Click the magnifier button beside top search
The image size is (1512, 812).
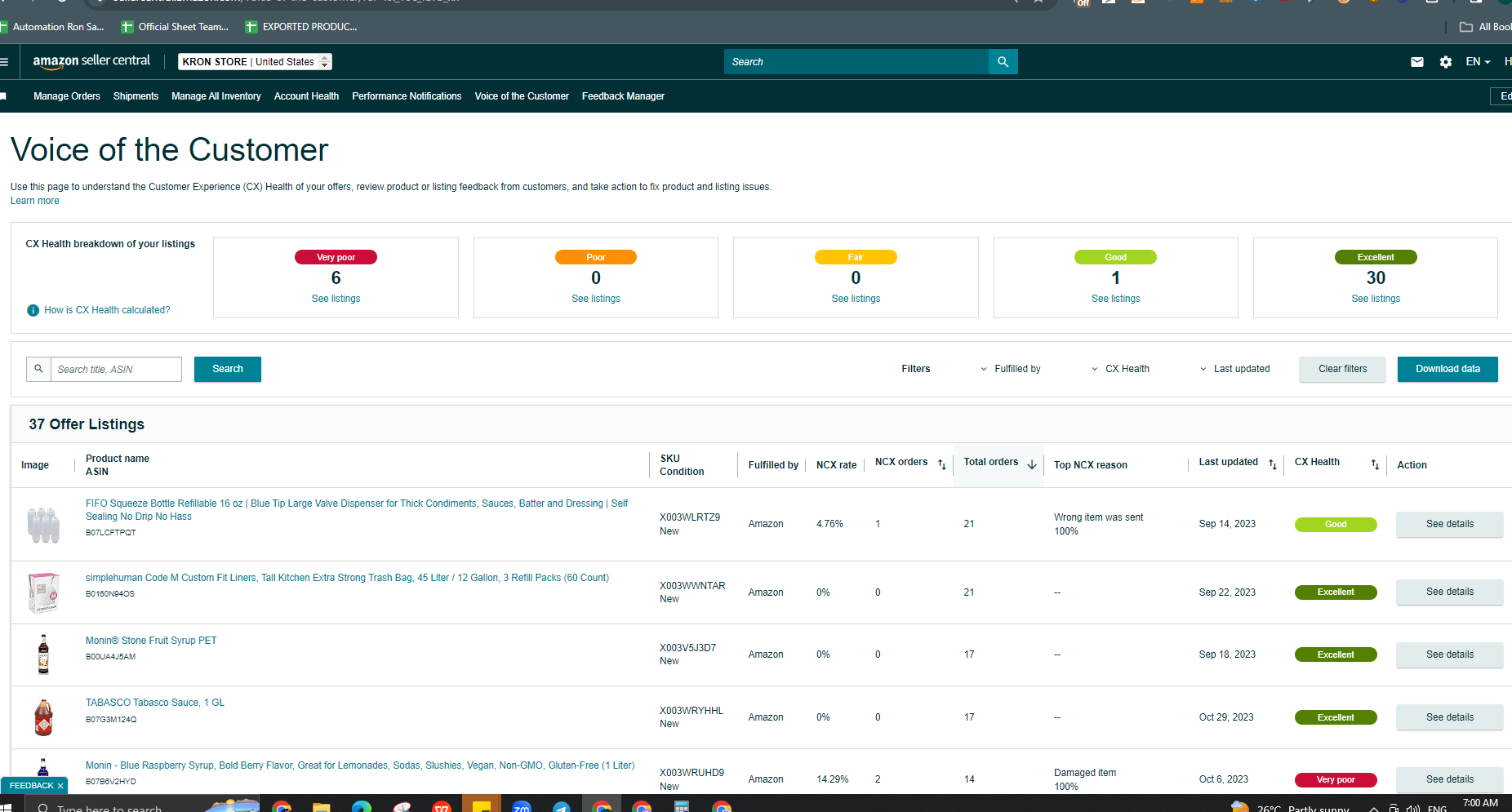(x=1003, y=62)
